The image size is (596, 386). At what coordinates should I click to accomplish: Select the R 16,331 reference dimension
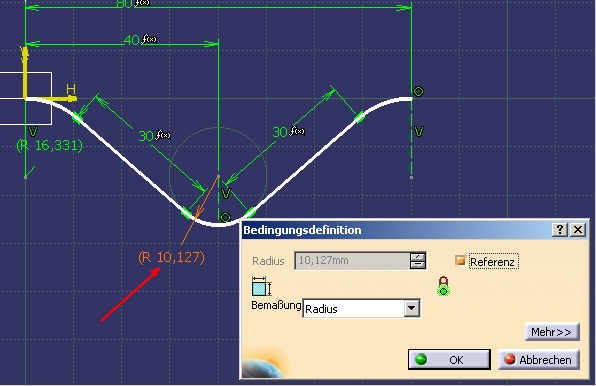coord(49,145)
